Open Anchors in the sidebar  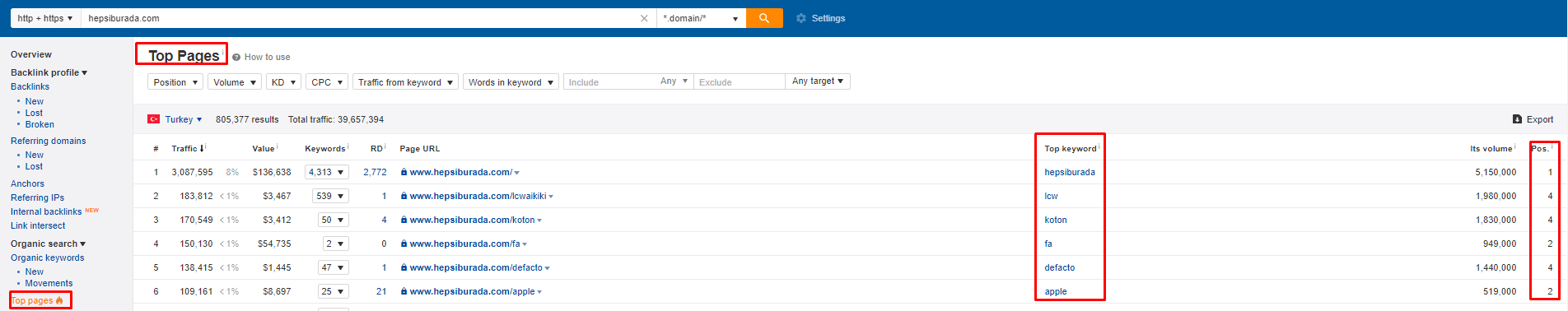pos(27,183)
